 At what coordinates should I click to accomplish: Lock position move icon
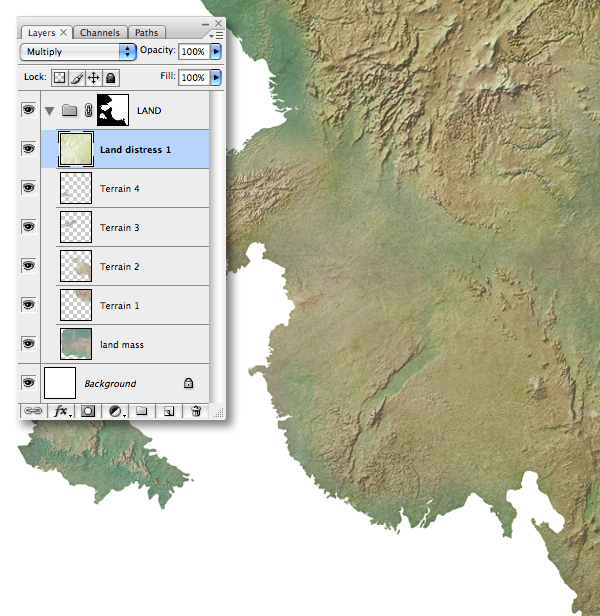[x=94, y=78]
